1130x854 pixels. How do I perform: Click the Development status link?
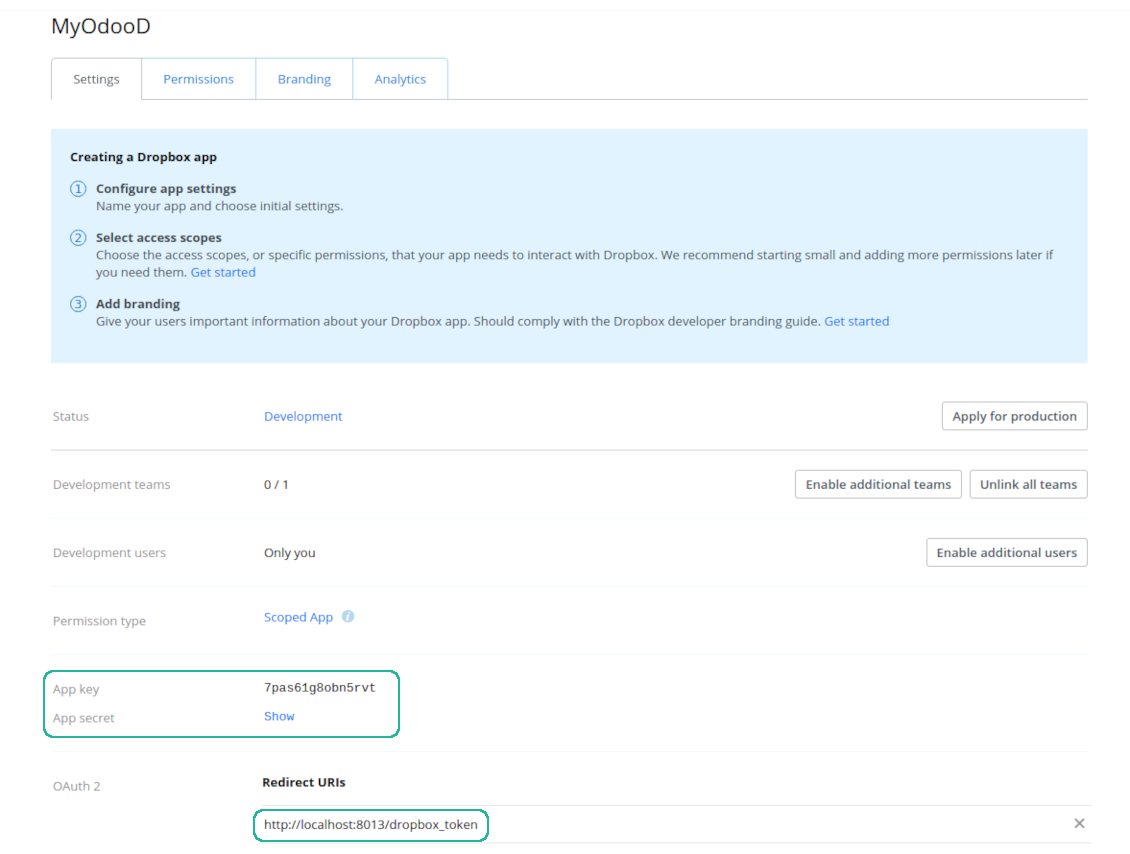click(303, 417)
